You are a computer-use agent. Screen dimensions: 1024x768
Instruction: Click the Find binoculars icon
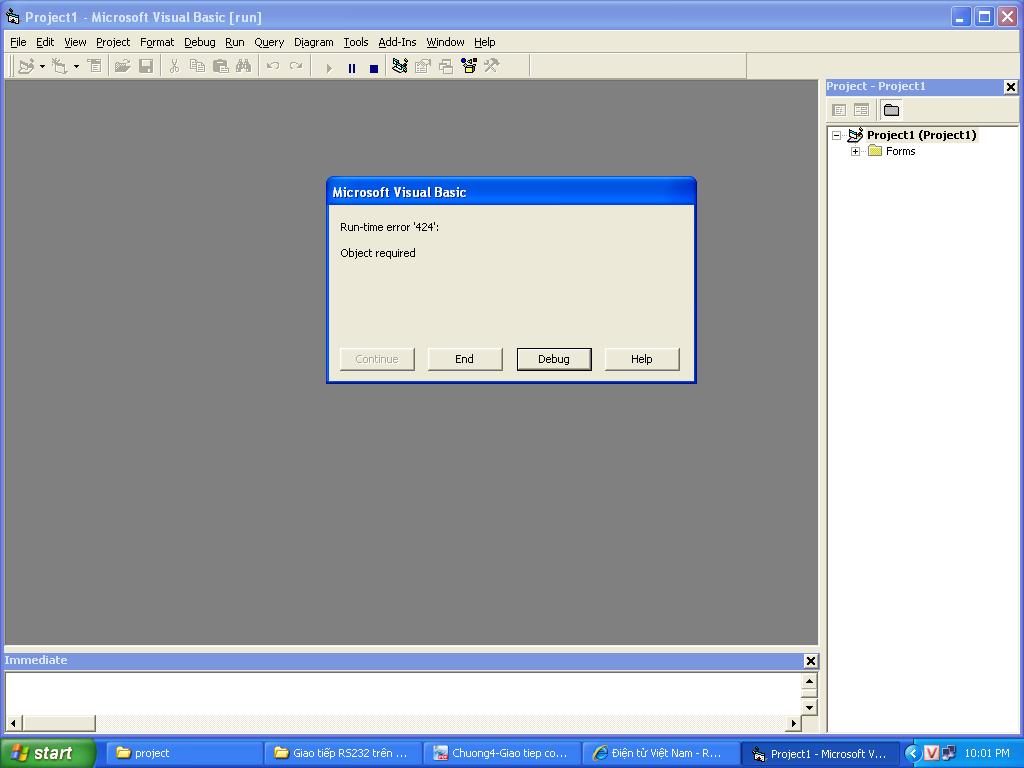[244, 66]
